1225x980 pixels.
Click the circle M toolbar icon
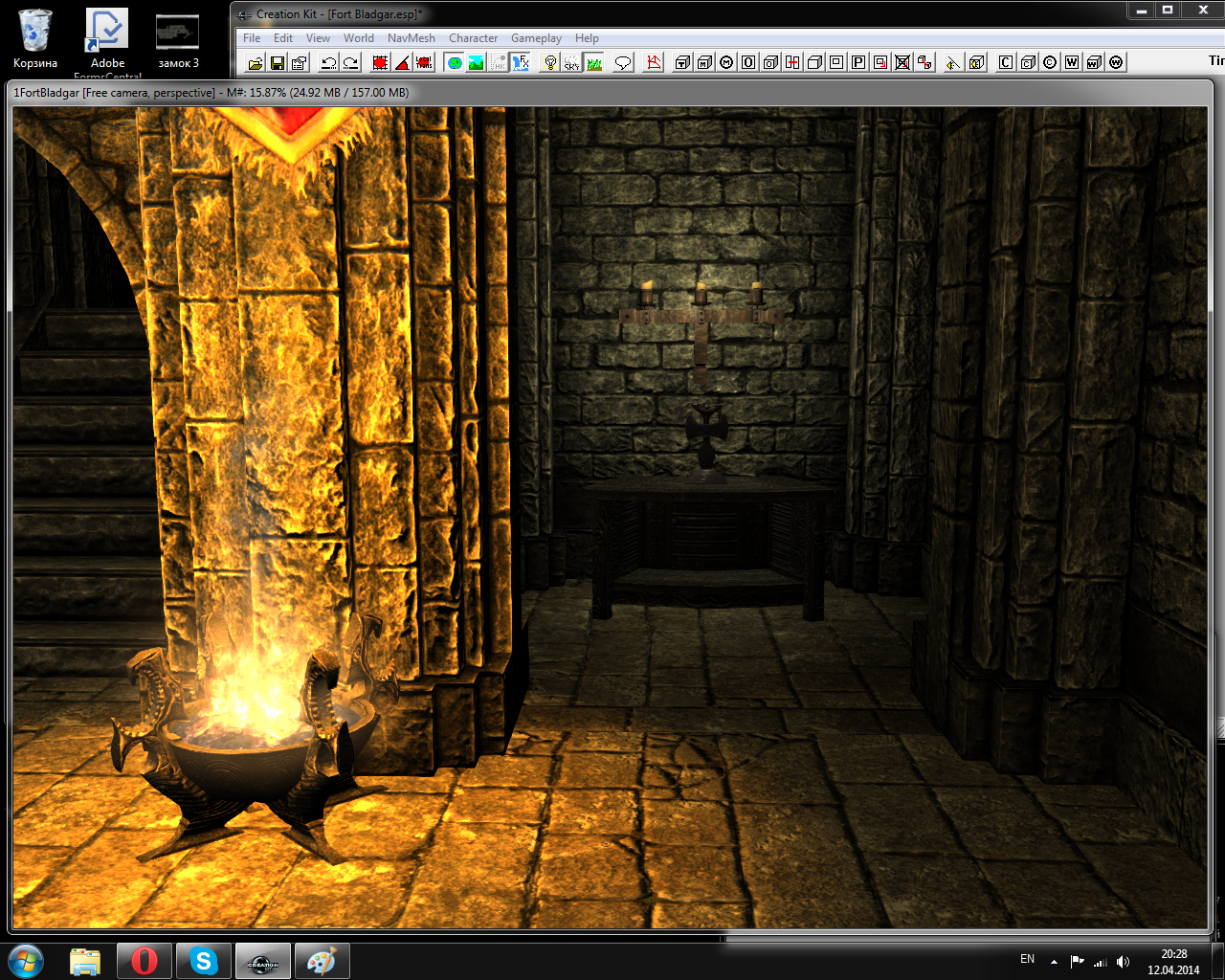[726, 62]
